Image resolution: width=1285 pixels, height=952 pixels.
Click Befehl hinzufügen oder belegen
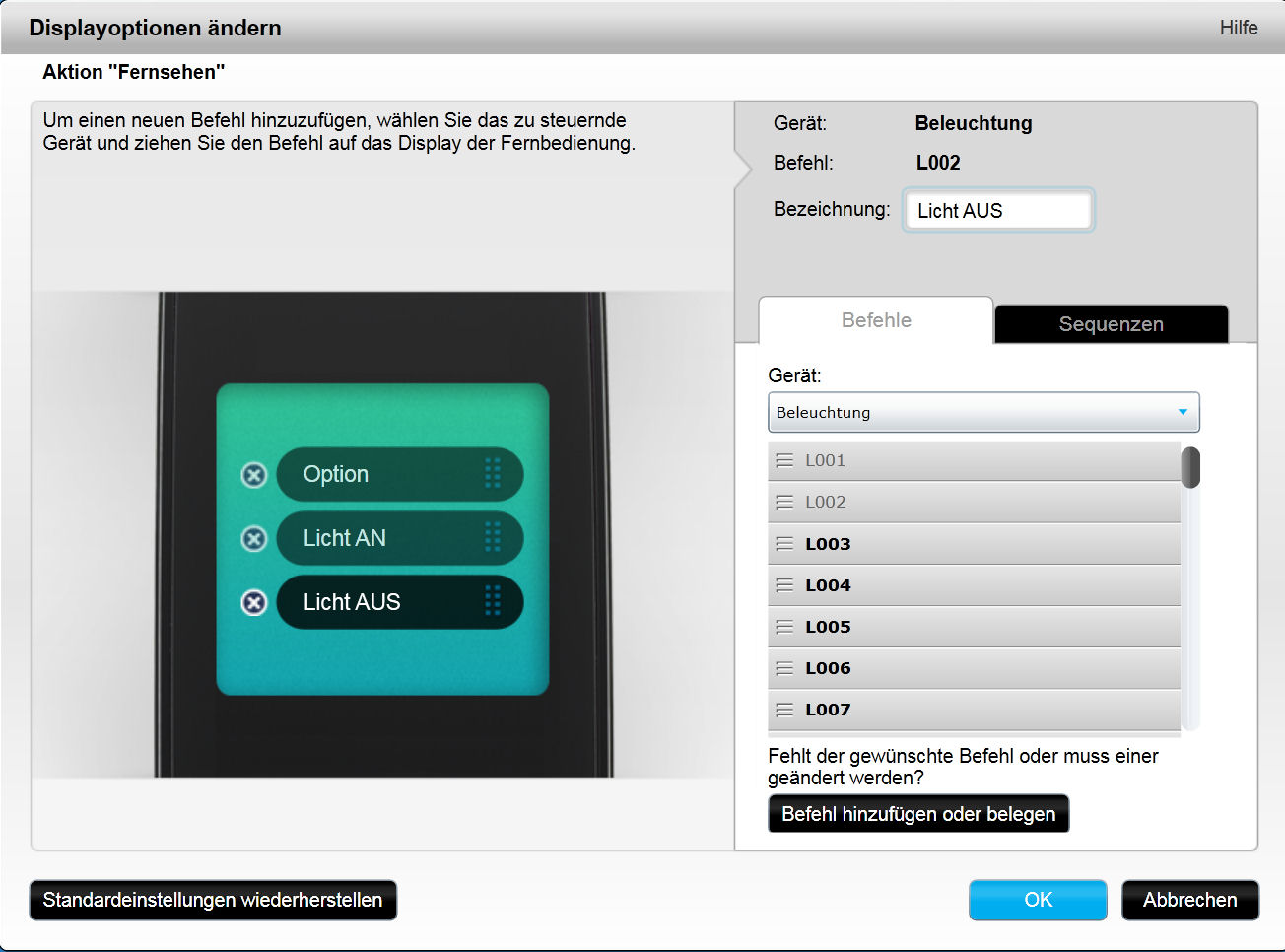pyautogui.click(x=918, y=814)
